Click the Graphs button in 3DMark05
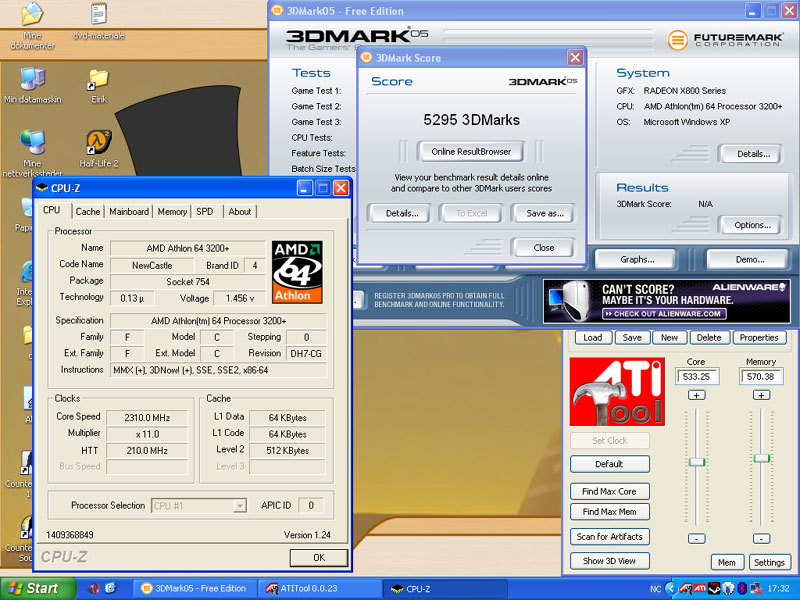 pyautogui.click(x=637, y=259)
